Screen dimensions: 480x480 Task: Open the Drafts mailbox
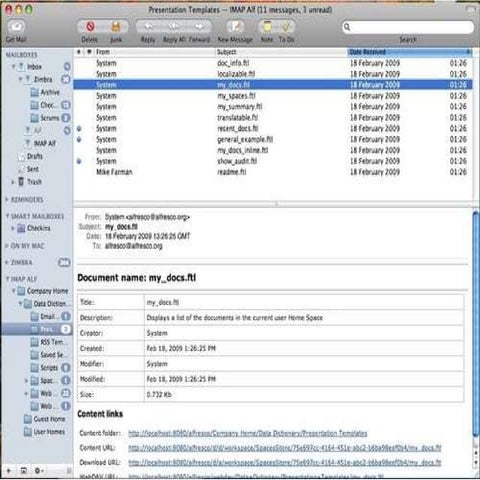(34, 156)
